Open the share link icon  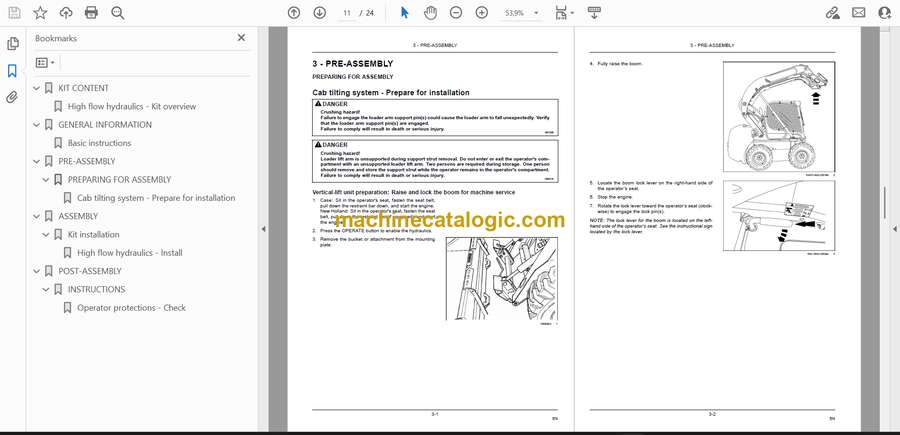(833, 13)
